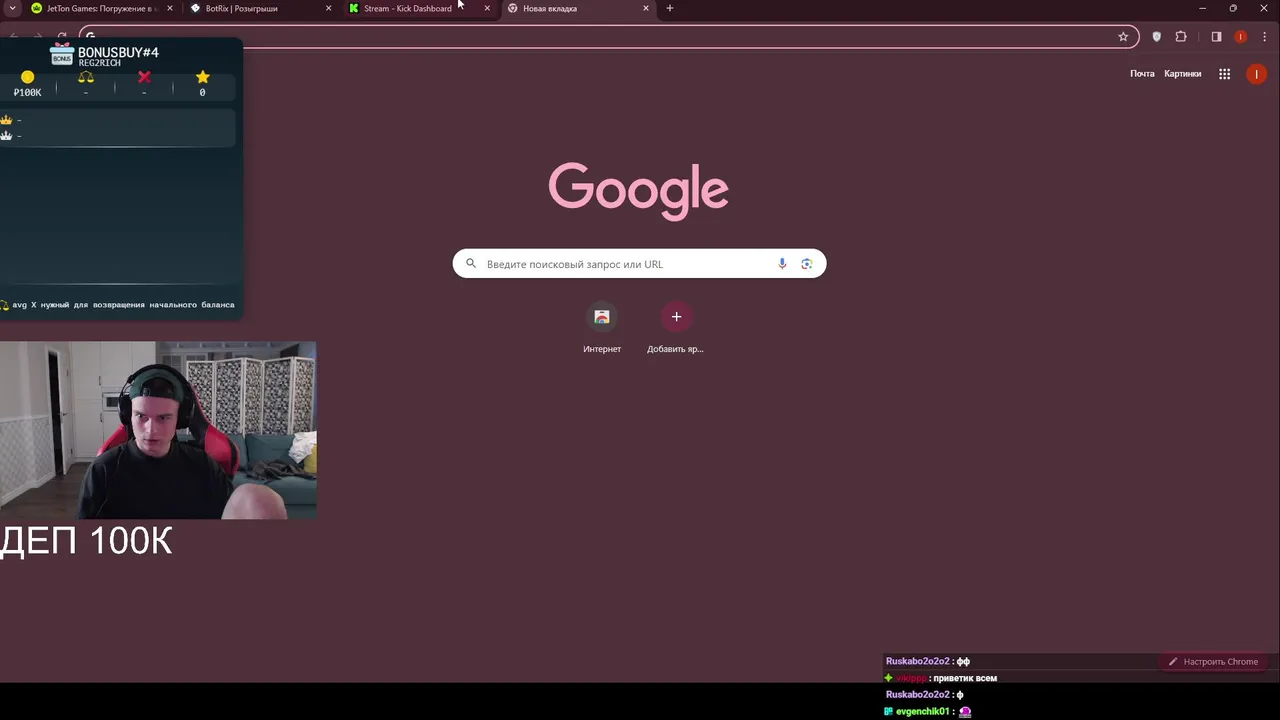Close the BotRix tab
Image resolution: width=1280 pixels, height=720 pixels.
click(328, 8)
